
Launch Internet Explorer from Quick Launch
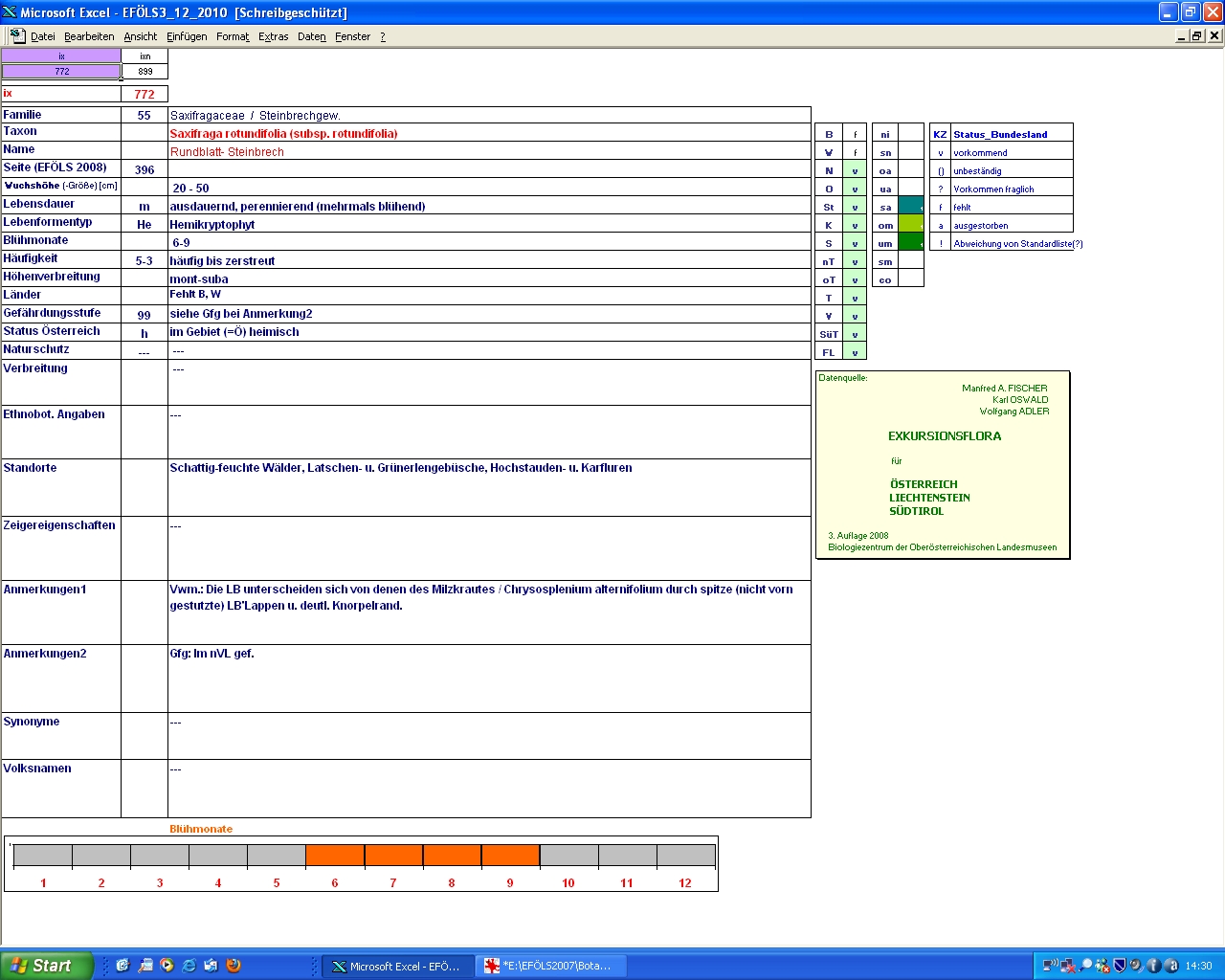(189, 966)
